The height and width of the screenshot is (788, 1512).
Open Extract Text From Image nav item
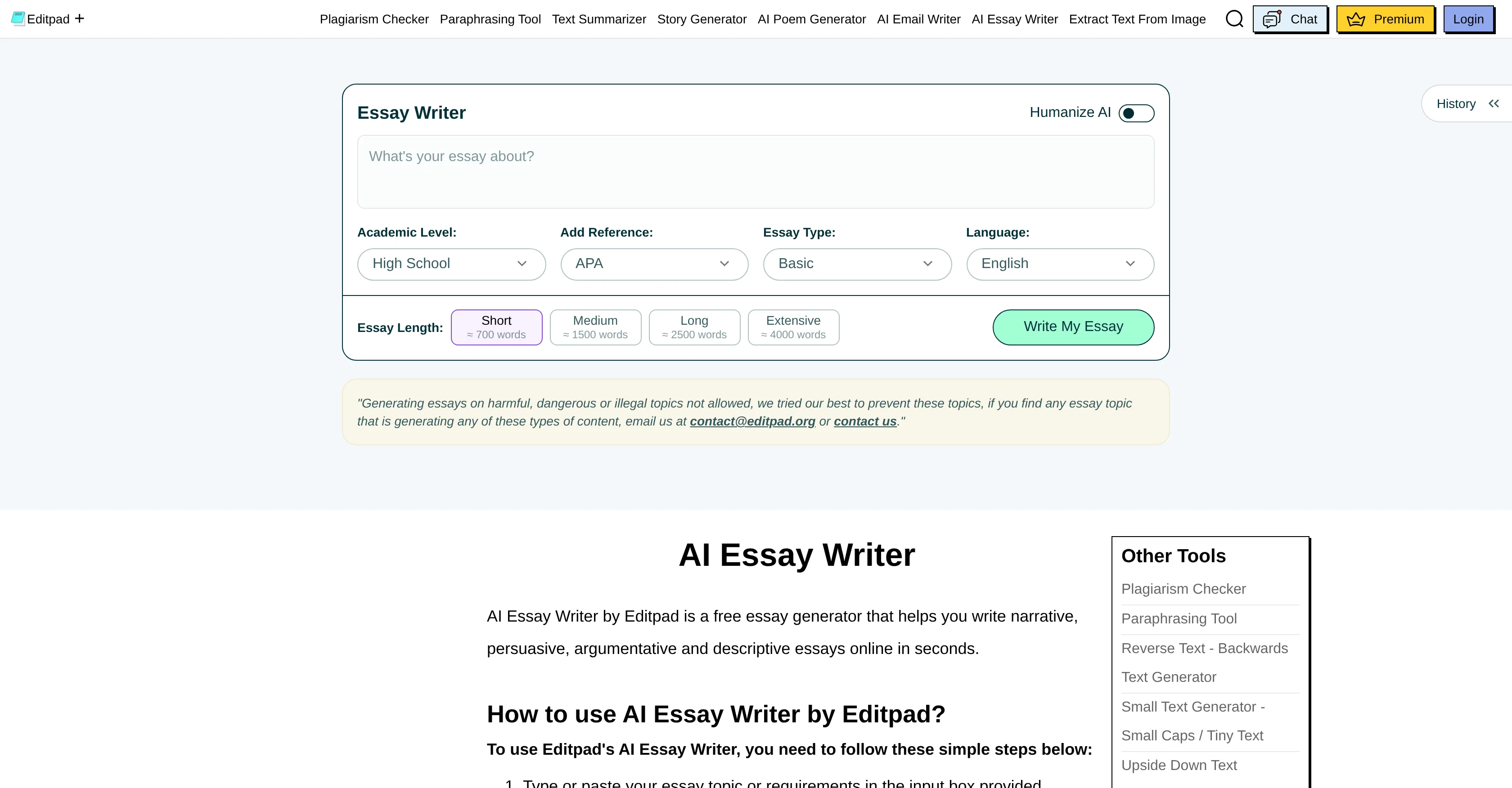pos(1137,19)
